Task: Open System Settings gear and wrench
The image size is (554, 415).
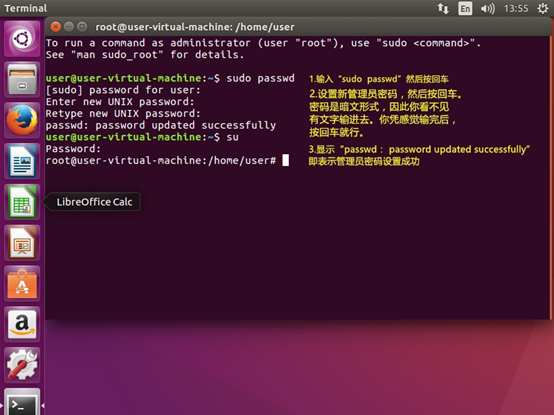Action: pos(22,365)
